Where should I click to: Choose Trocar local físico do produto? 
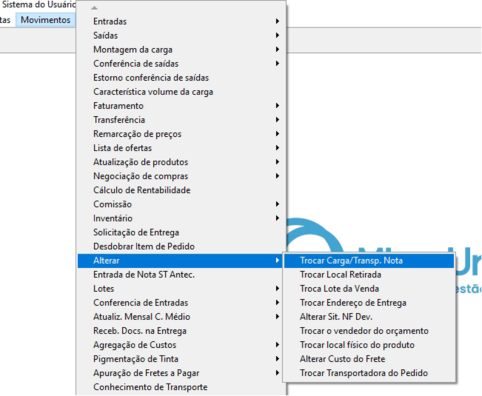pos(369,345)
